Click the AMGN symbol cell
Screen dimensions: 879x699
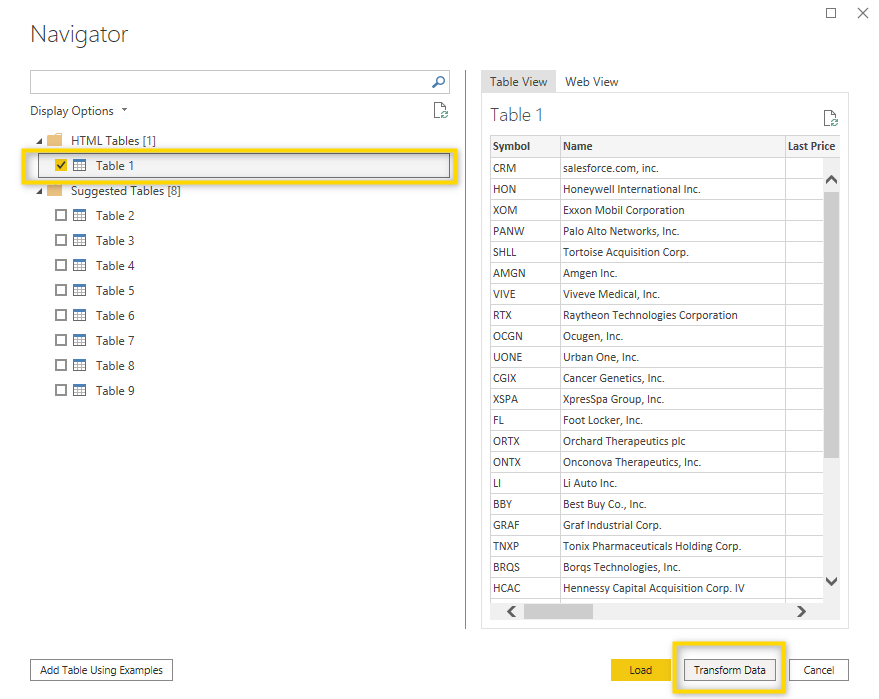pyautogui.click(x=525, y=273)
